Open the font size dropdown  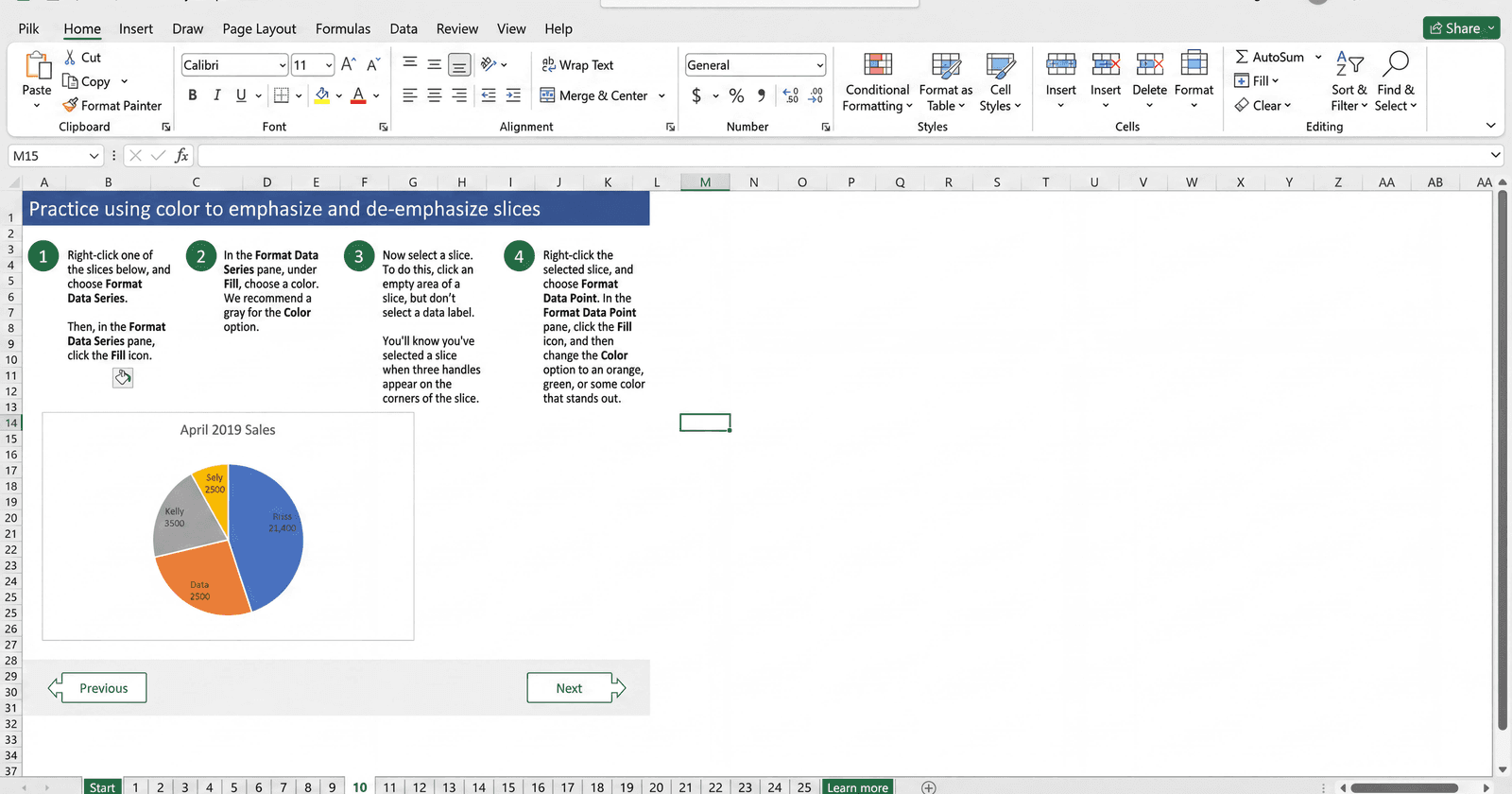click(x=329, y=65)
